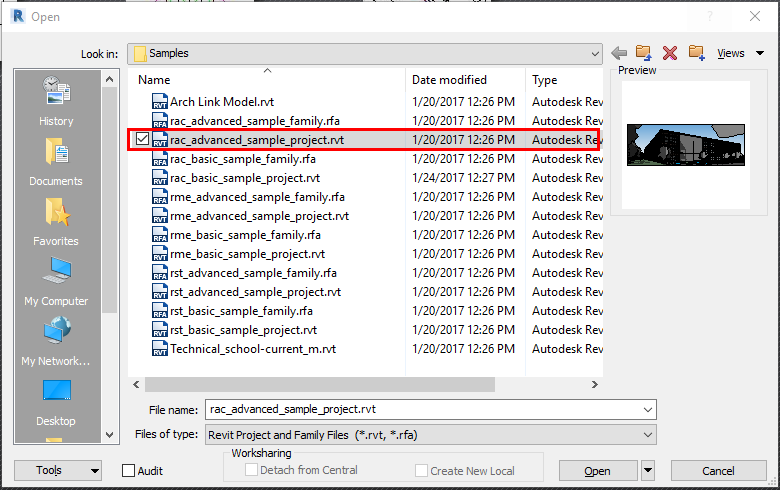Image resolution: width=780 pixels, height=490 pixels.
Task: Sort by the Type column header
Action: (545, 80)
